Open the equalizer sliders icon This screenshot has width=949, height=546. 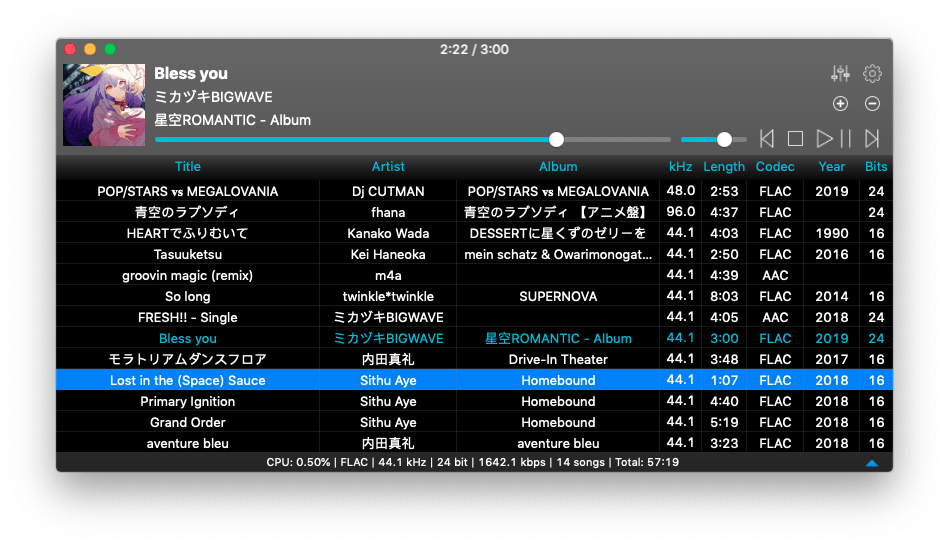(840, 73)
